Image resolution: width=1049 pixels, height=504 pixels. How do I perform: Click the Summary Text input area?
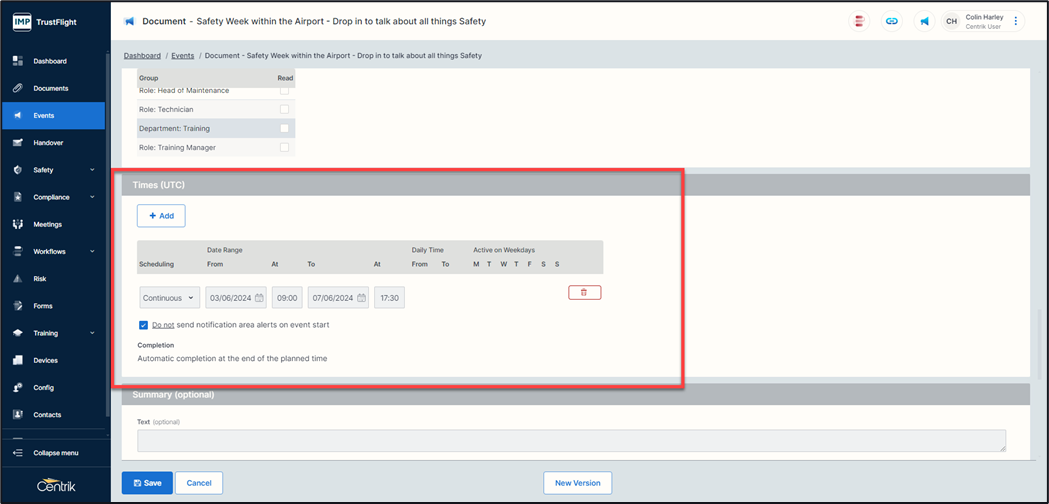tap(572, 440)
